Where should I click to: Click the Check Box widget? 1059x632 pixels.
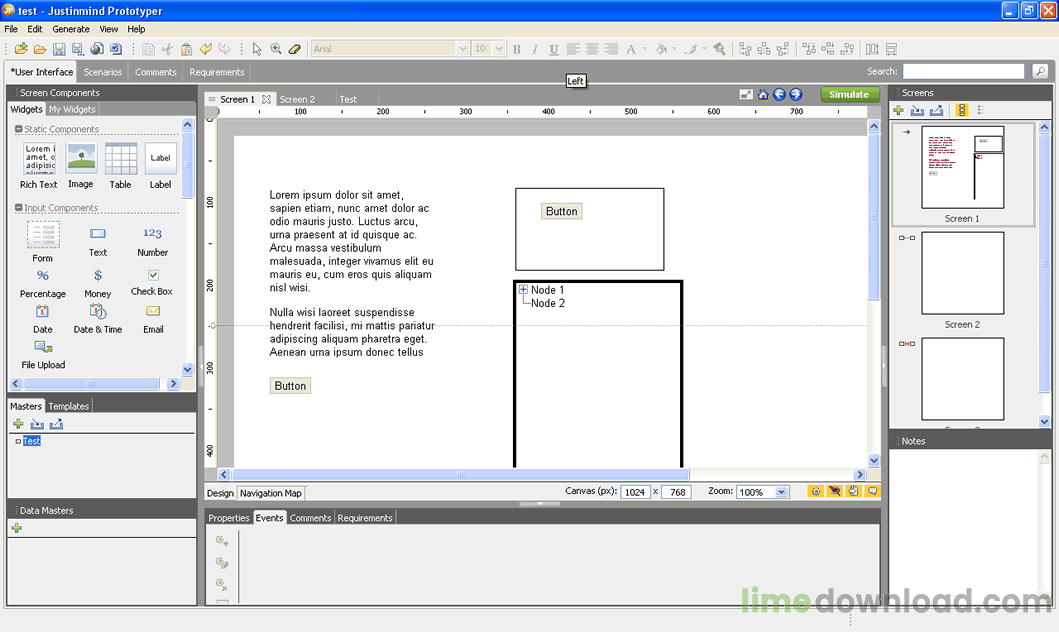pos(153,282)
